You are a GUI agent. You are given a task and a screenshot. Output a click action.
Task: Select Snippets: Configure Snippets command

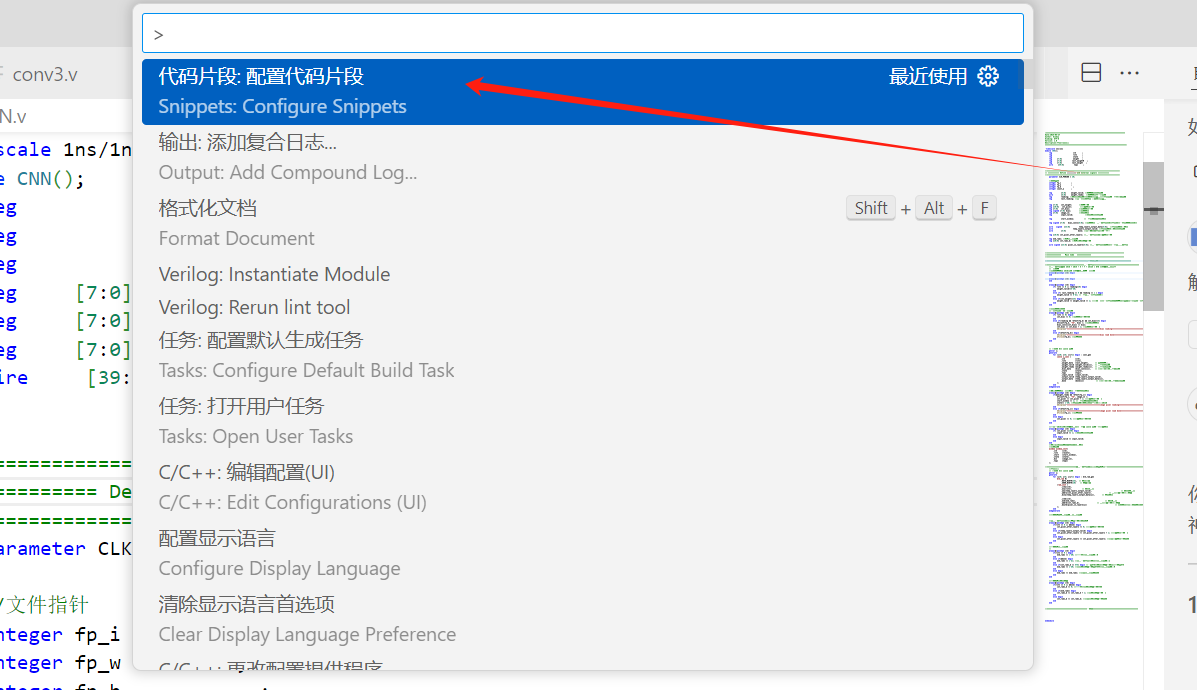[582, 92]
